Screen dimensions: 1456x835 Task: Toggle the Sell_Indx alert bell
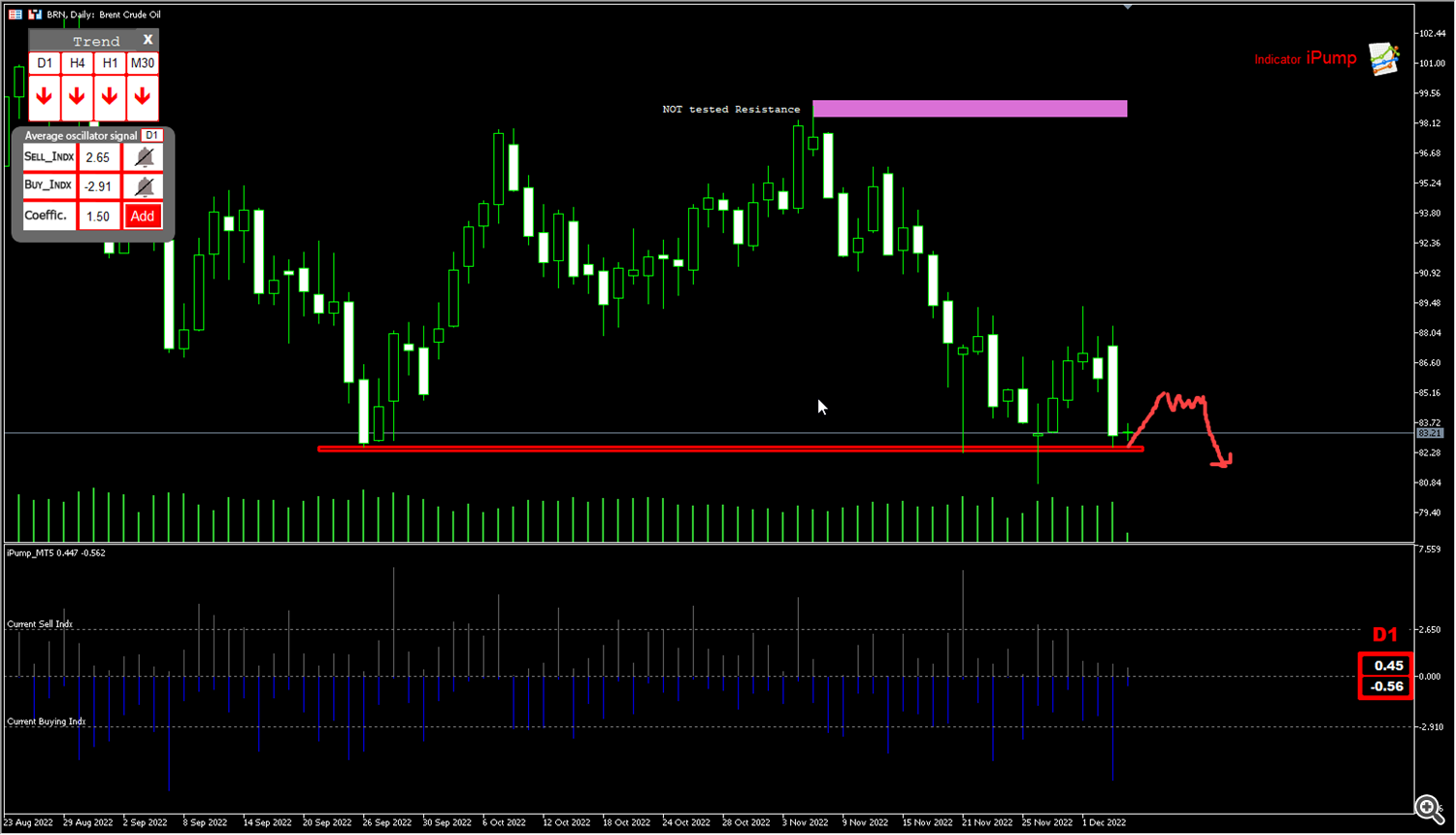[144, 157]
